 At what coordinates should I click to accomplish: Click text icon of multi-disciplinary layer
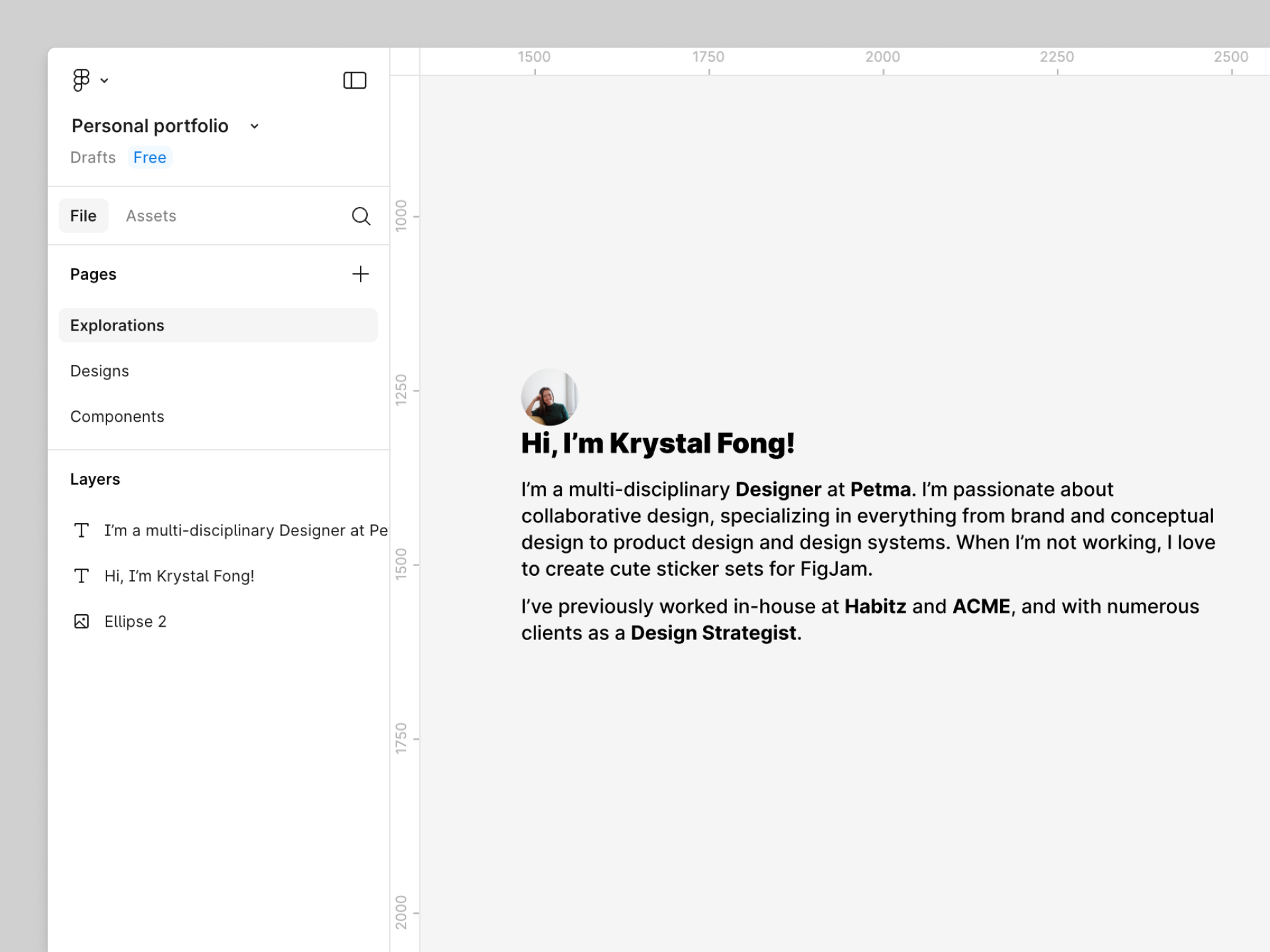(x=81, y=530)
